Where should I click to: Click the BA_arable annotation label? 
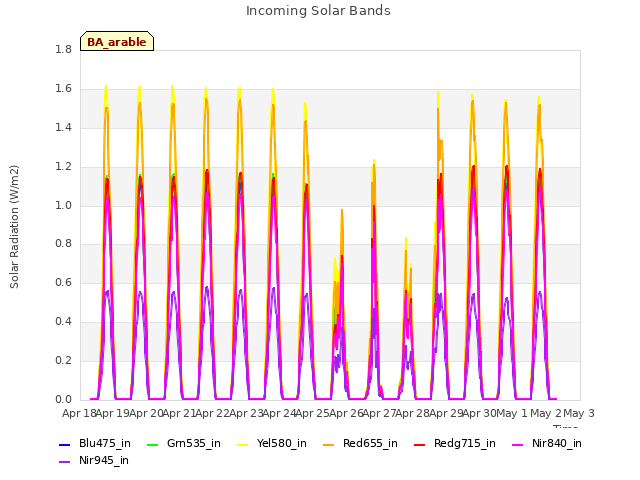point(117,42)
